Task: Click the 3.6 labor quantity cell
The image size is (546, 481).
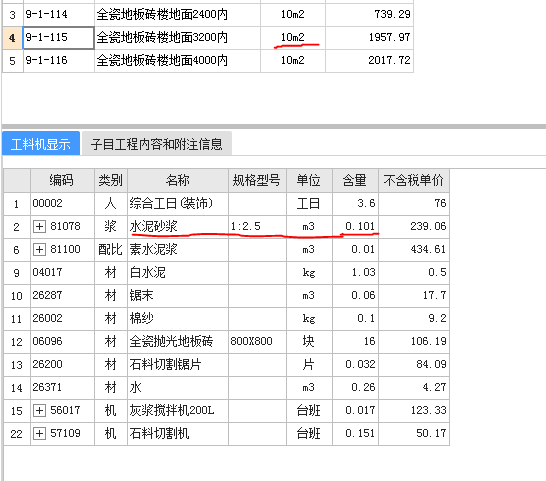Action: [355, 204]
